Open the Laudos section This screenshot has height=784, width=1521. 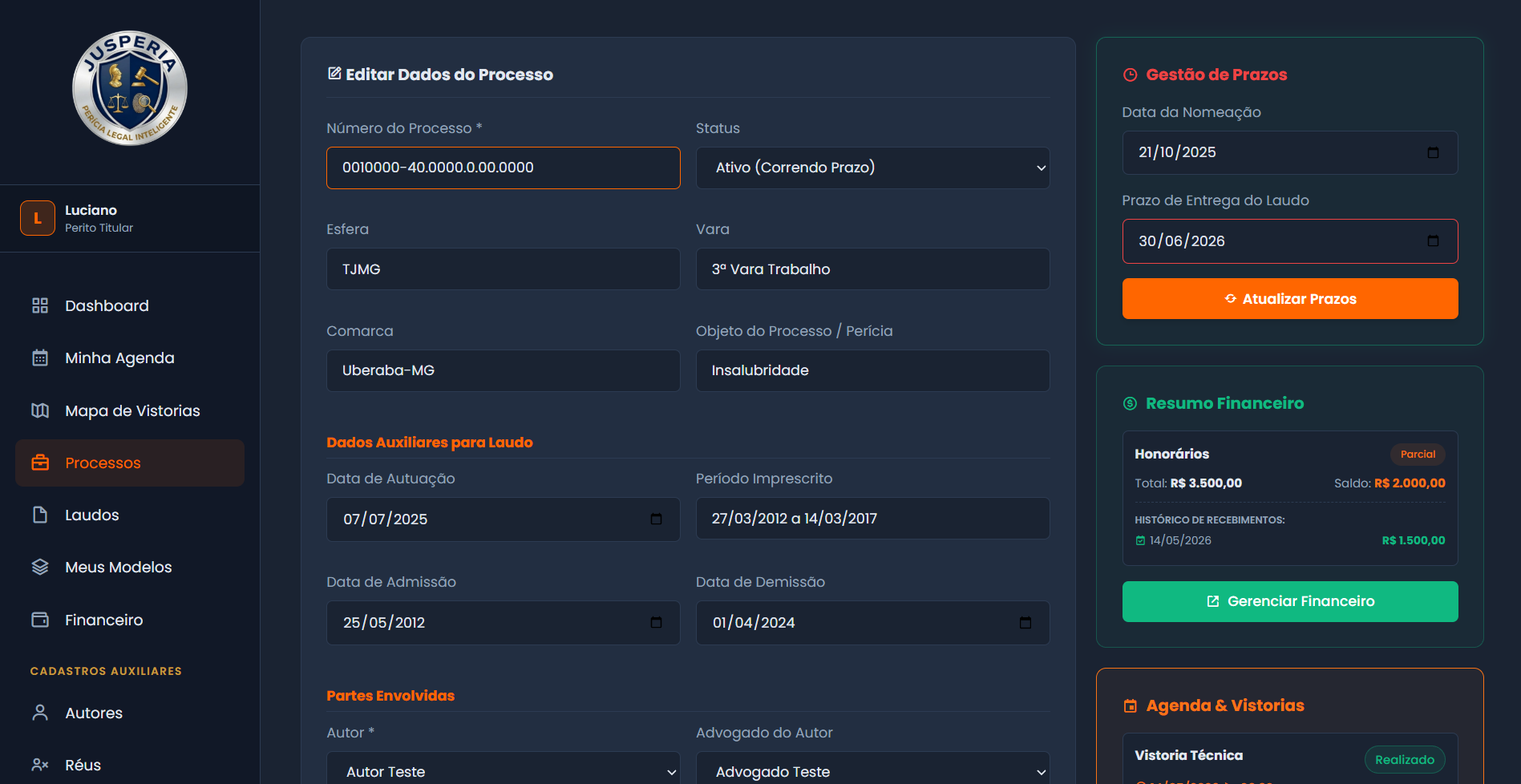(x=130, y=515)
